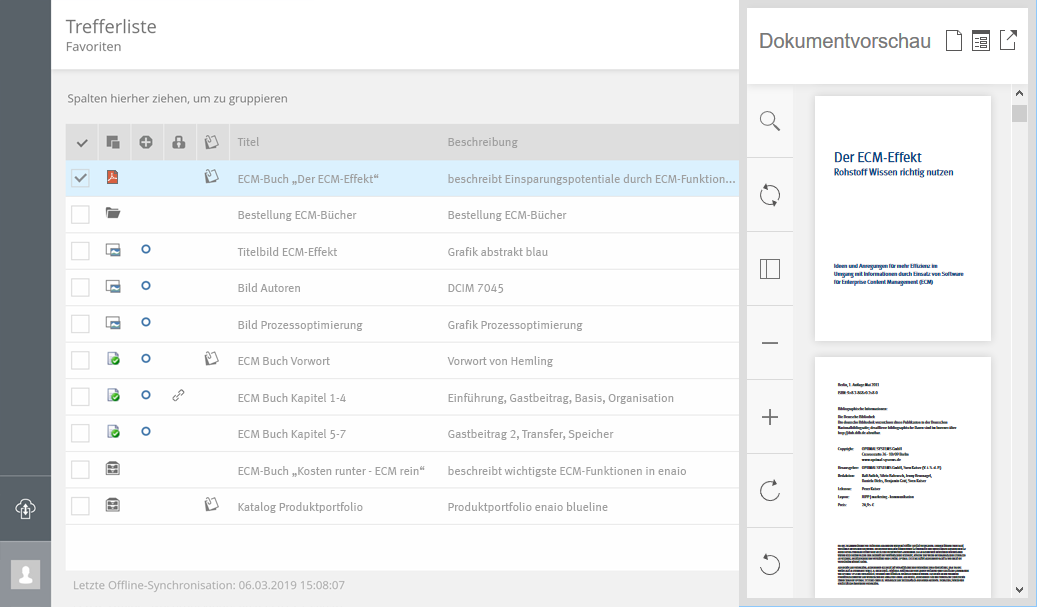This screenshot has height=607, width=1037.
Task: Click the sync arrows icon in preview toolbar
Action: [769, 195]
